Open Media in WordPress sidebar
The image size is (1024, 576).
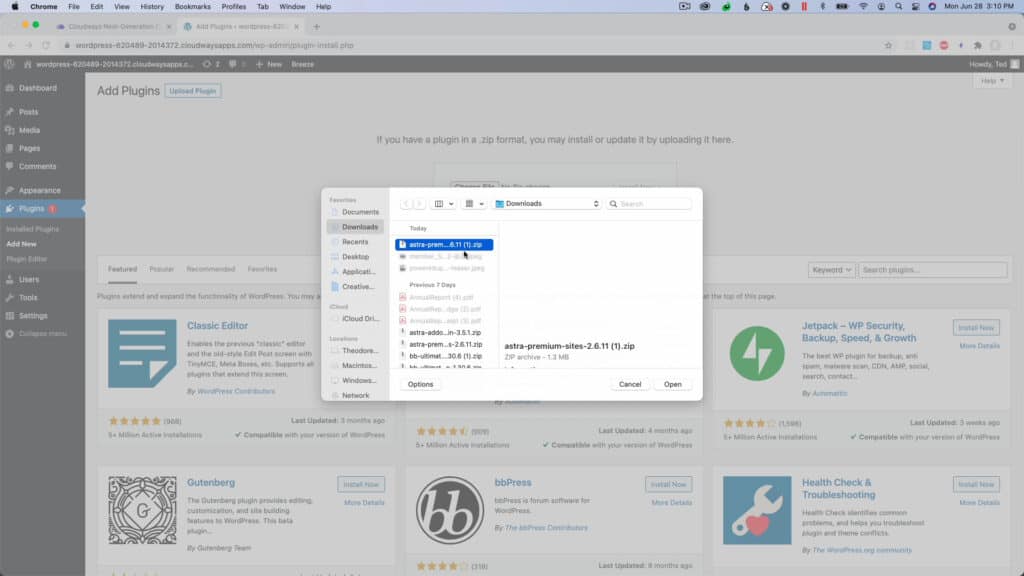point(29,131)
